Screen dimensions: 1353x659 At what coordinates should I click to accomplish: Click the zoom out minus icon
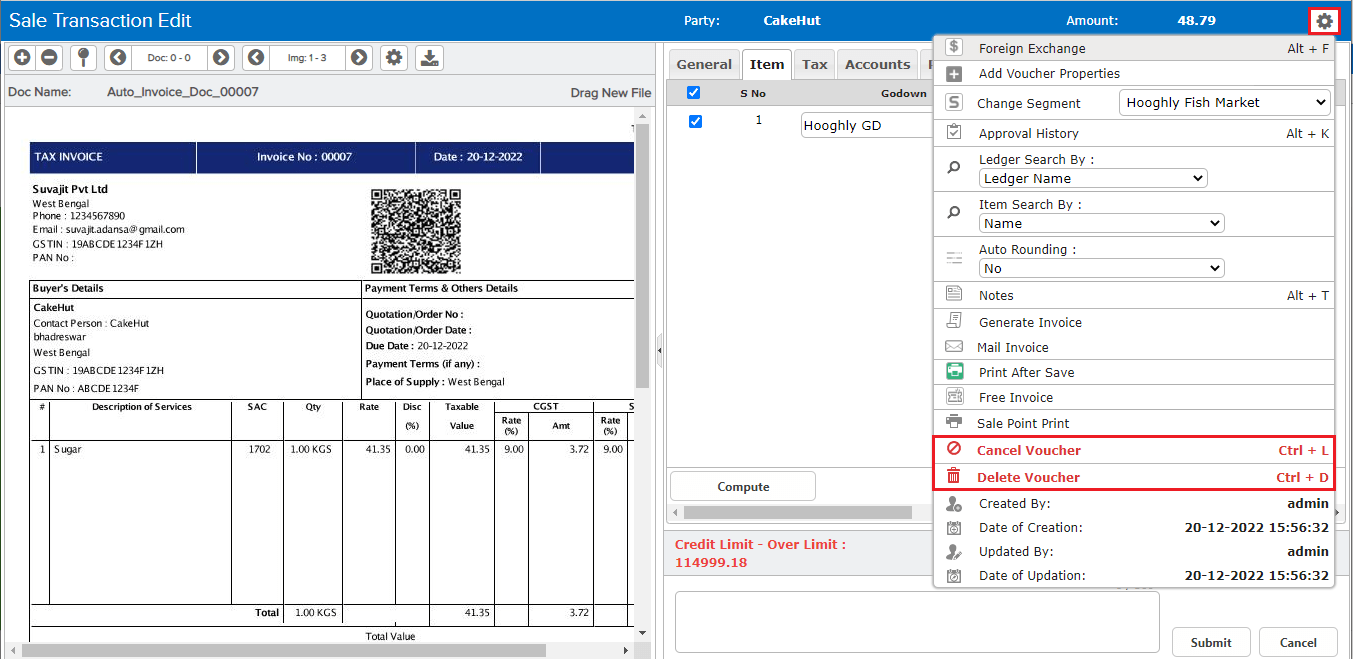[49, 58]
